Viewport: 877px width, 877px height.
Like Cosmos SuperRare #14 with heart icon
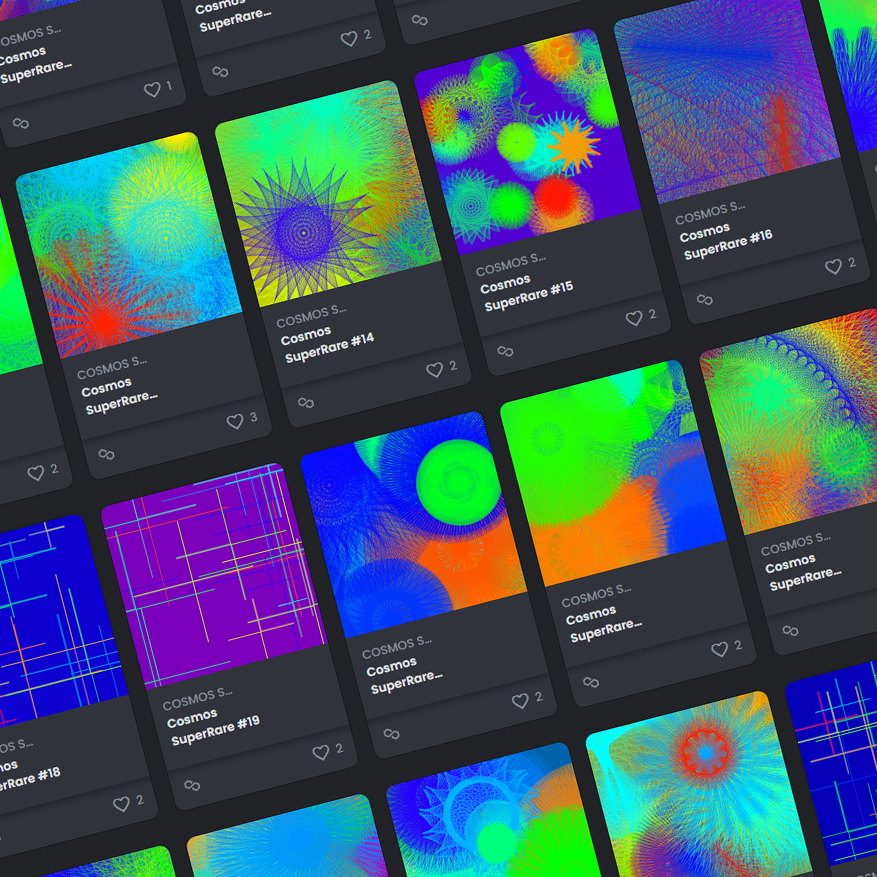click(x=435, y=369)
